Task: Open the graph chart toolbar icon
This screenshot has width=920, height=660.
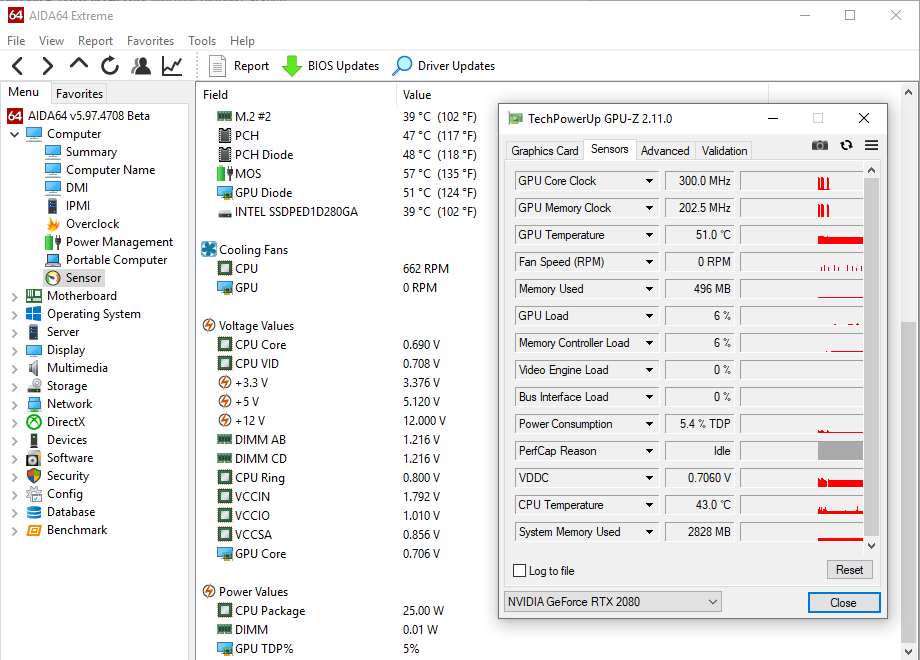Action: coord(172,66)
